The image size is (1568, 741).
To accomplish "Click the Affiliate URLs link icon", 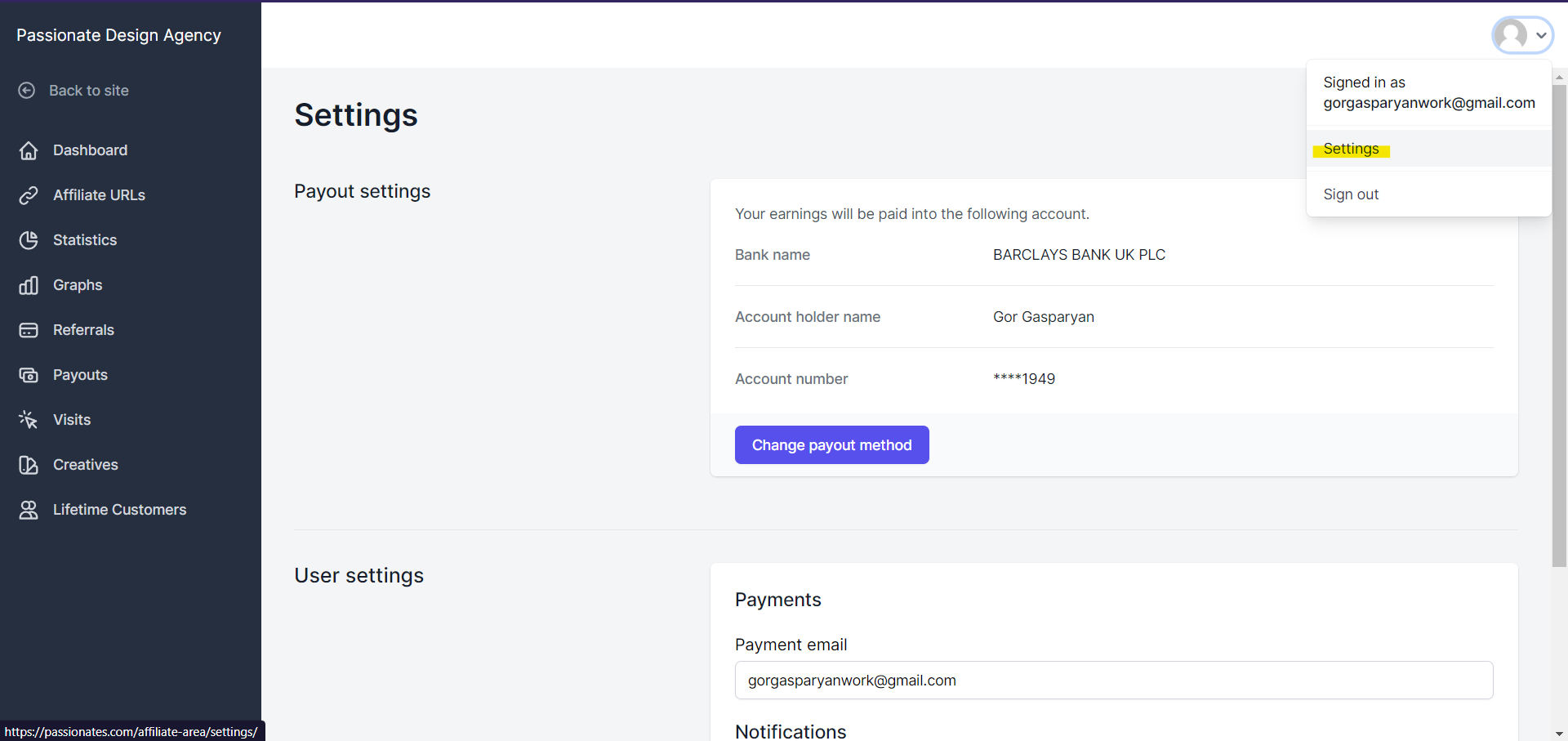I will 29,195.
